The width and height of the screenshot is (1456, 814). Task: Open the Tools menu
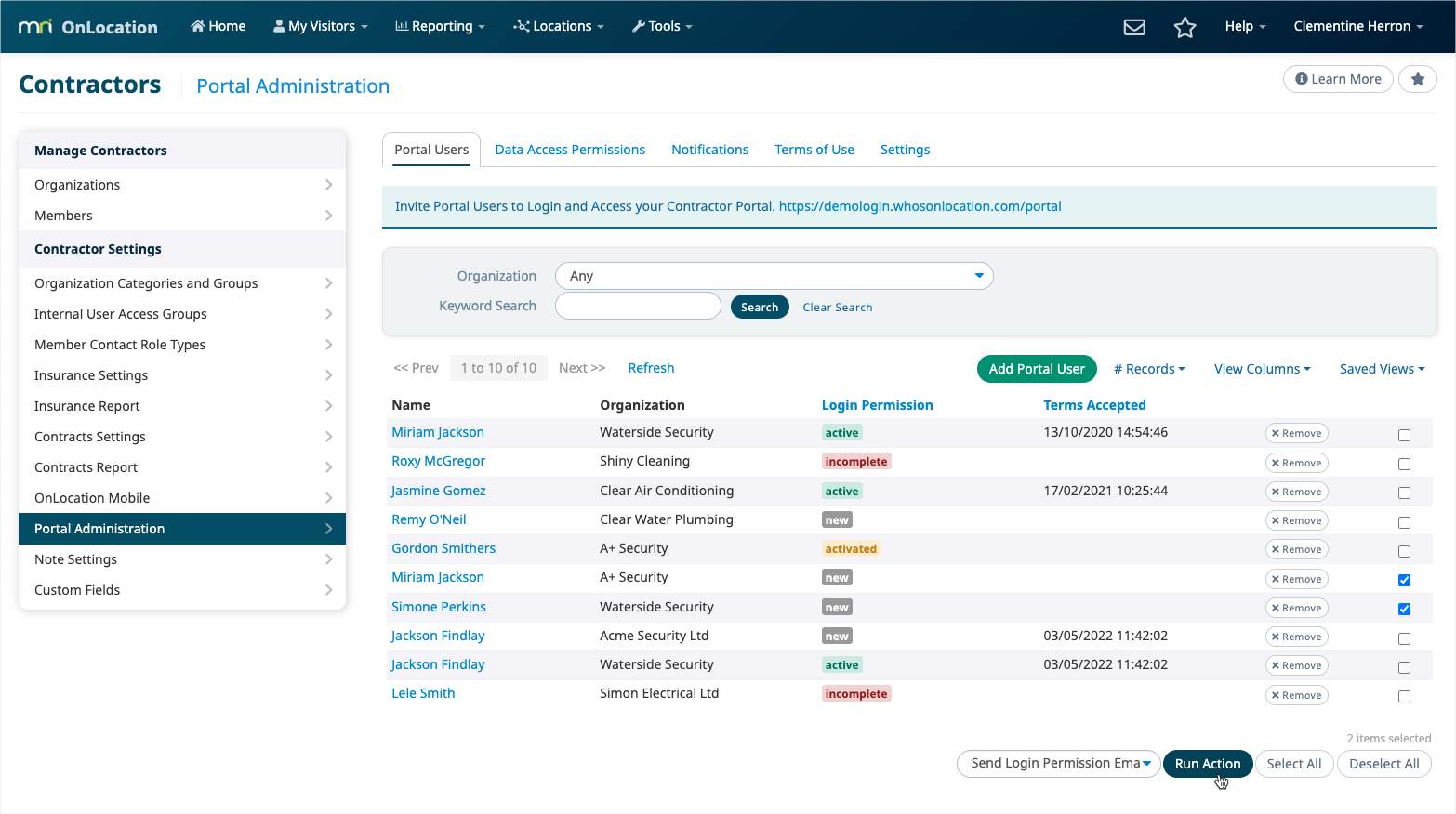tap(663, 26)
